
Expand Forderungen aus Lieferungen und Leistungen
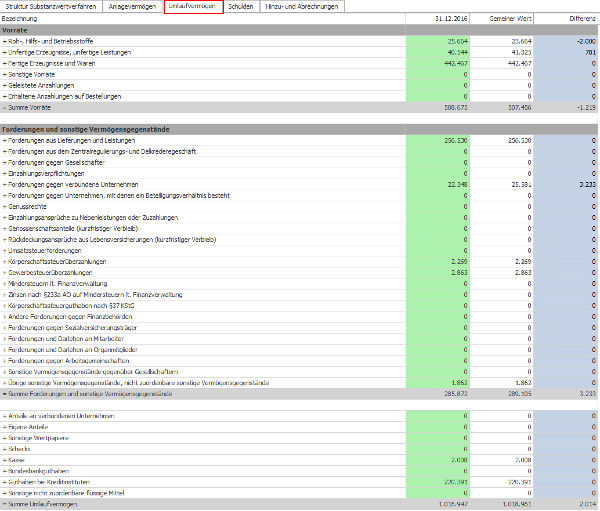click(x=5, y=140)
